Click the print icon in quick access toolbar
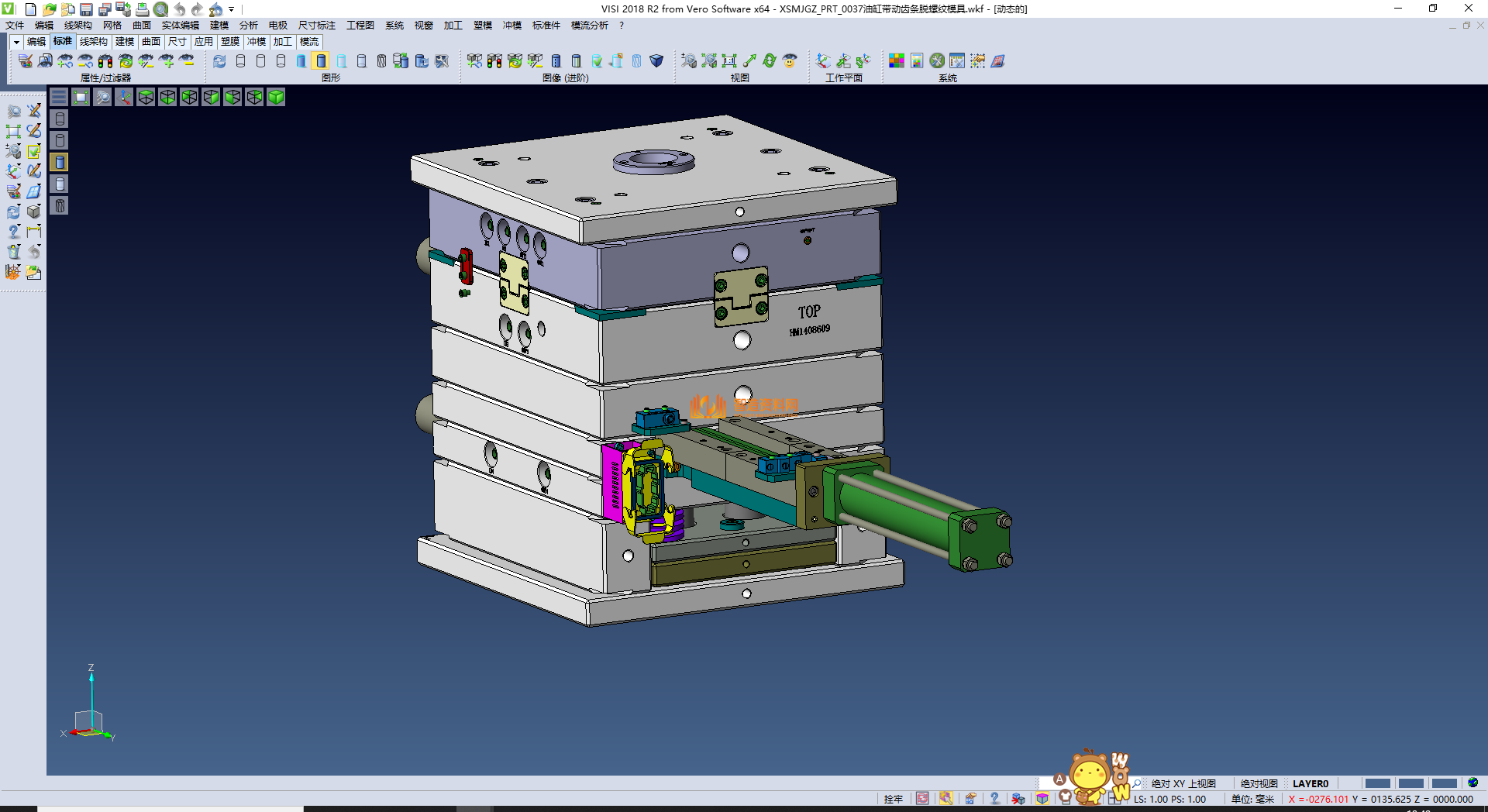 (x=143, y=9)
